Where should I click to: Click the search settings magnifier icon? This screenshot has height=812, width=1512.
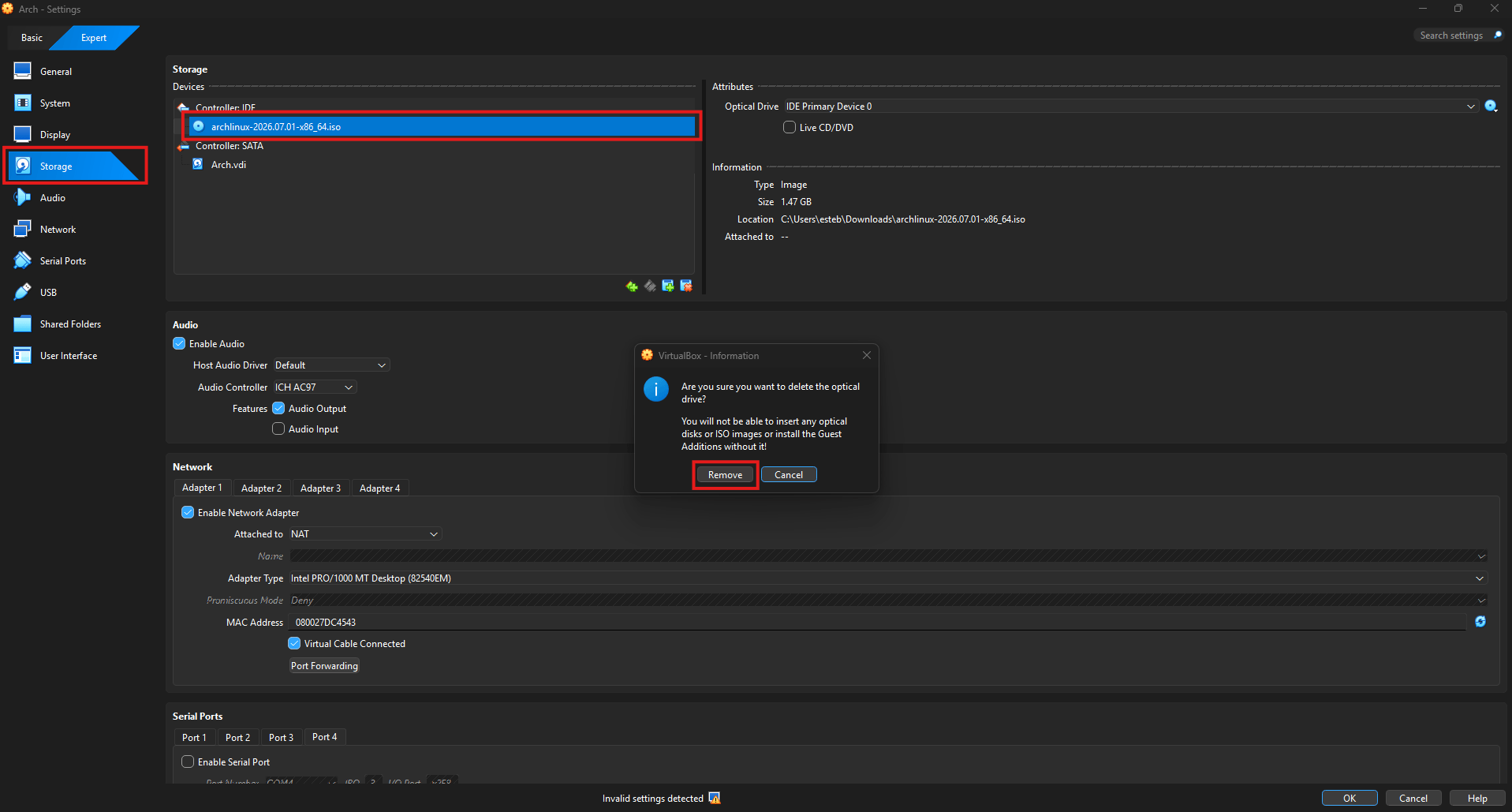tap(1497, 36)
